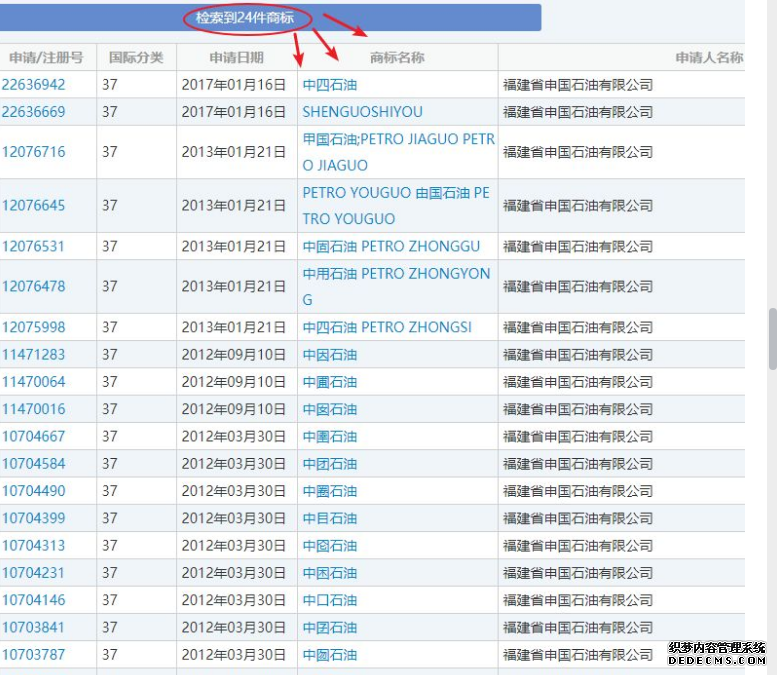Open registration number 10704667 link

(33, 437)
